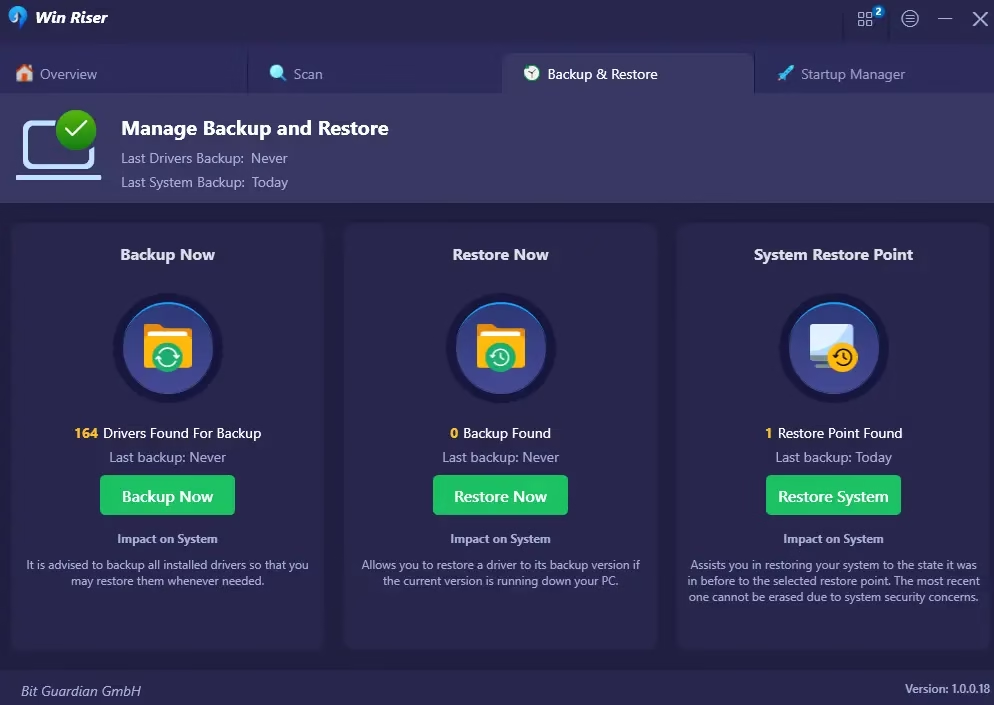Go to the Startup Manager tab

pos(852,74)
